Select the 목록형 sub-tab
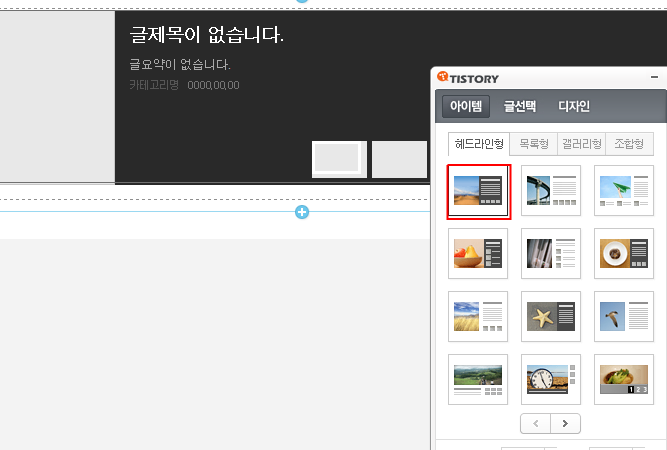The height and width of the screenshot is (450, 667). point(534,144)
